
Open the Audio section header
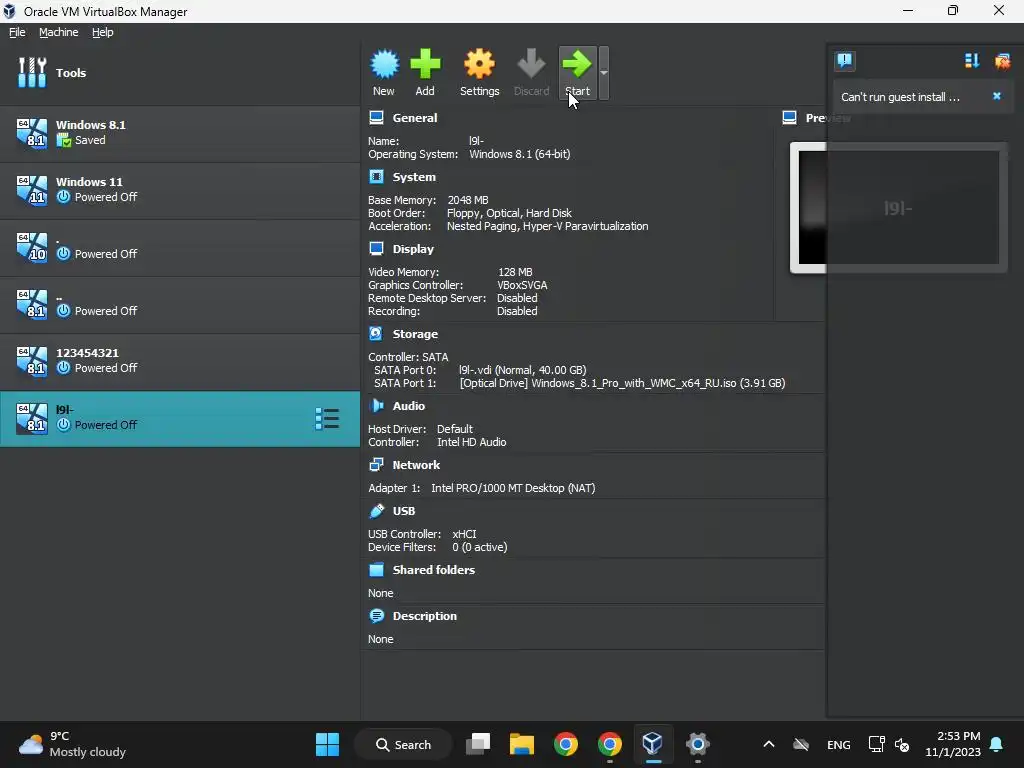tap(408, 406)
